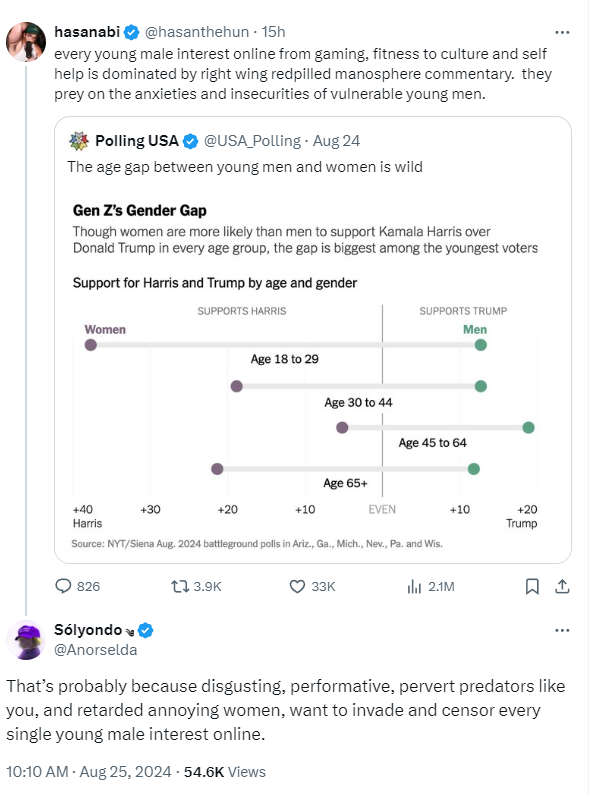This screenshot has height=797, width=602.
Task: Open the @Anorselda handle
Action: (96, 650)
